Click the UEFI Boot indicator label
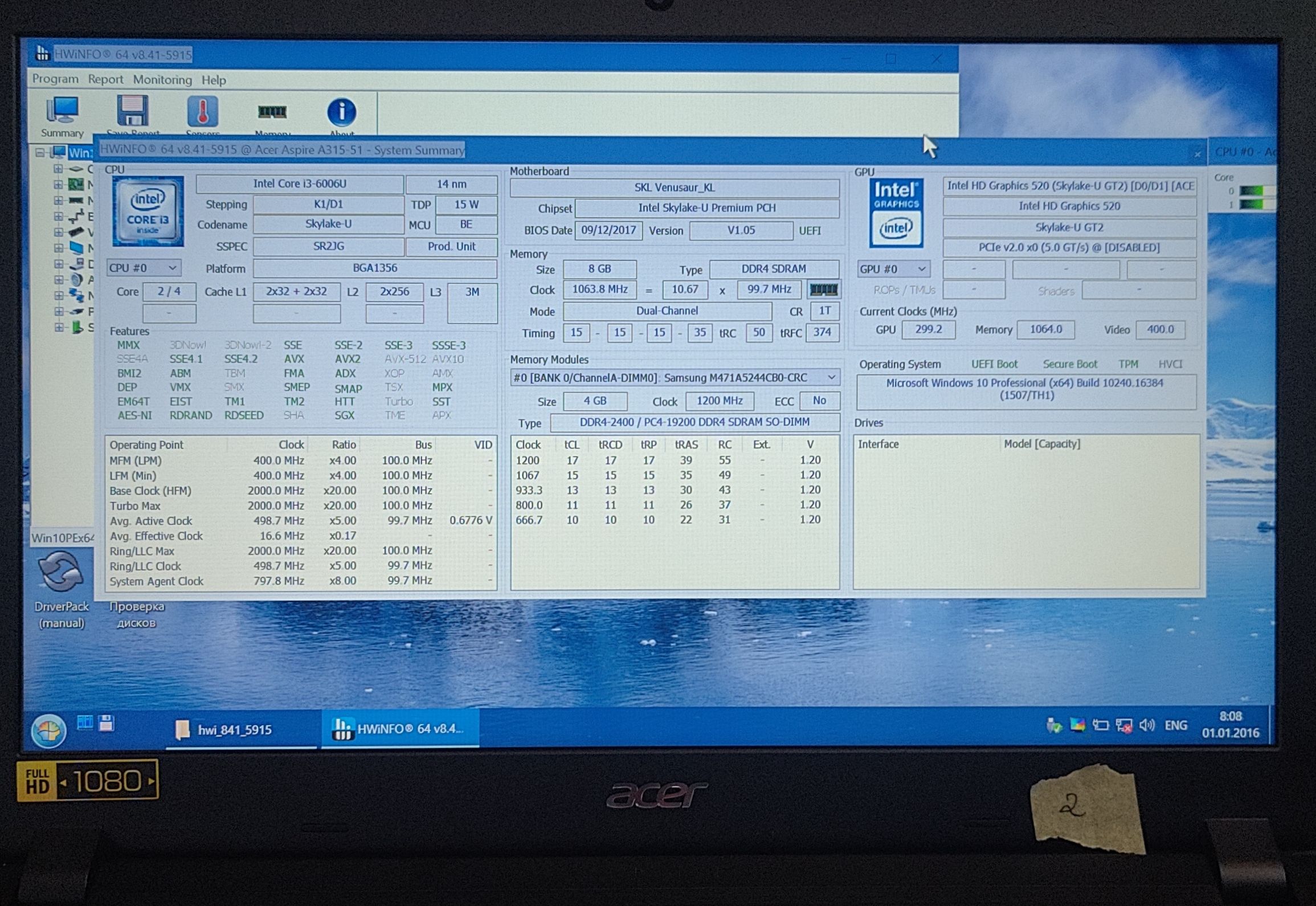This screenshot has height=906, width=1316. pos(994,364)
